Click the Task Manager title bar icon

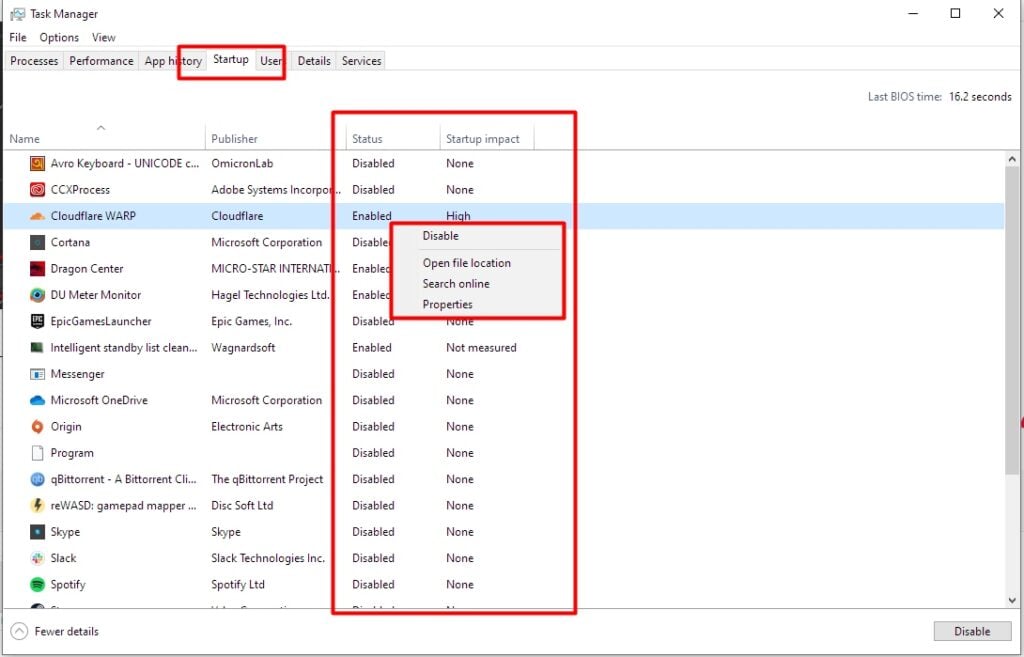(18, 14)
